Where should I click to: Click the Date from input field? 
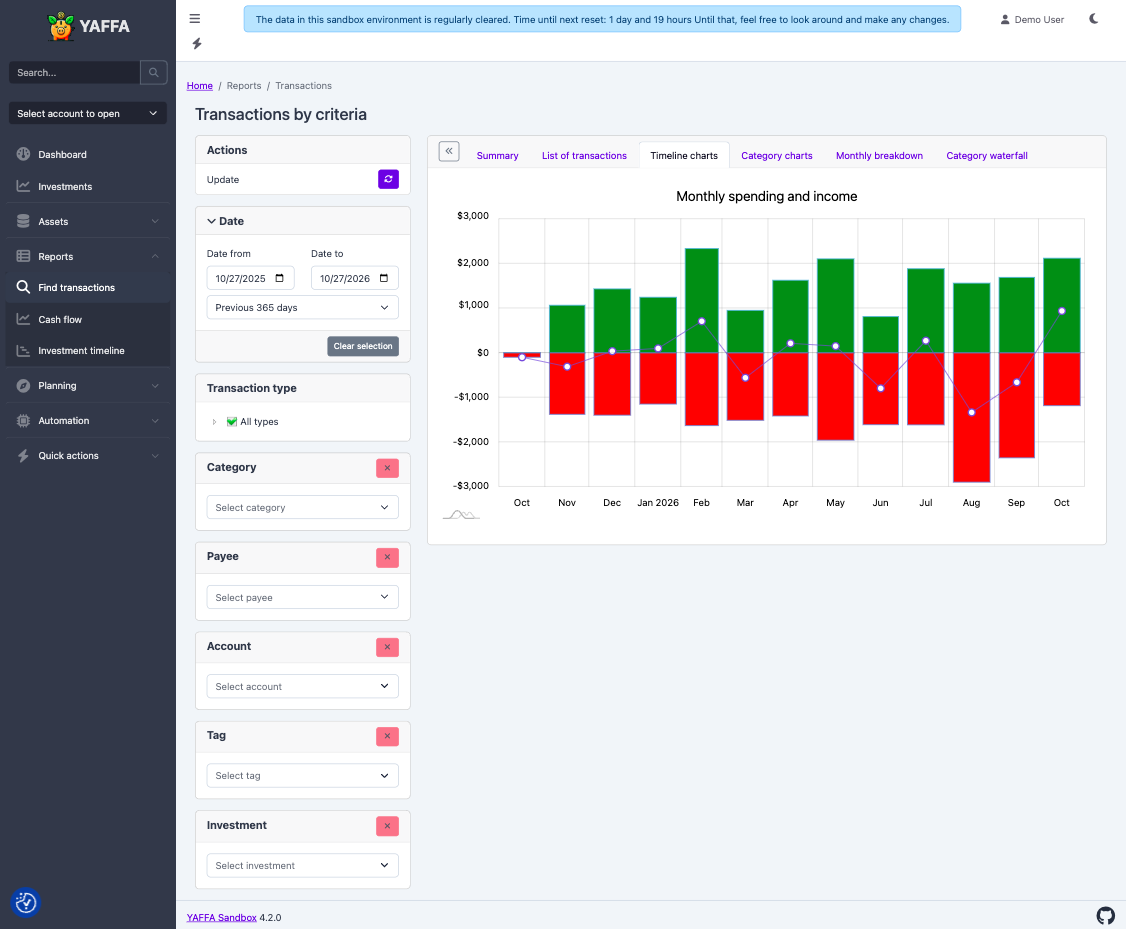(x=250, y=279)
